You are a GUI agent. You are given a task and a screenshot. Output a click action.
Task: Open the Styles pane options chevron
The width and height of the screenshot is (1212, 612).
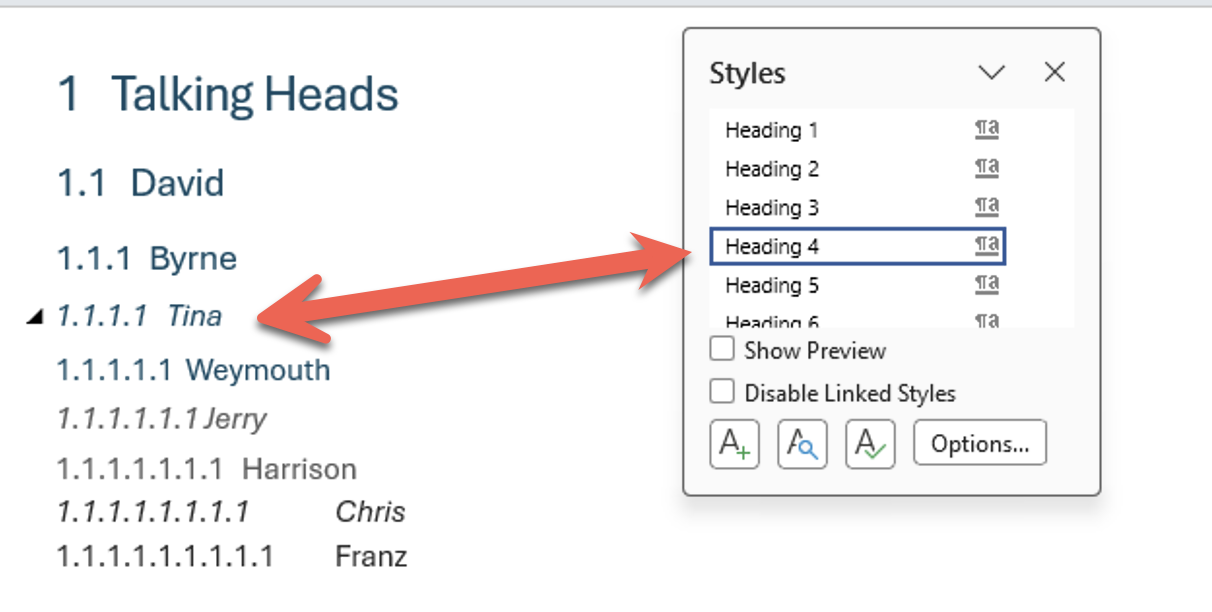point(991,73)
